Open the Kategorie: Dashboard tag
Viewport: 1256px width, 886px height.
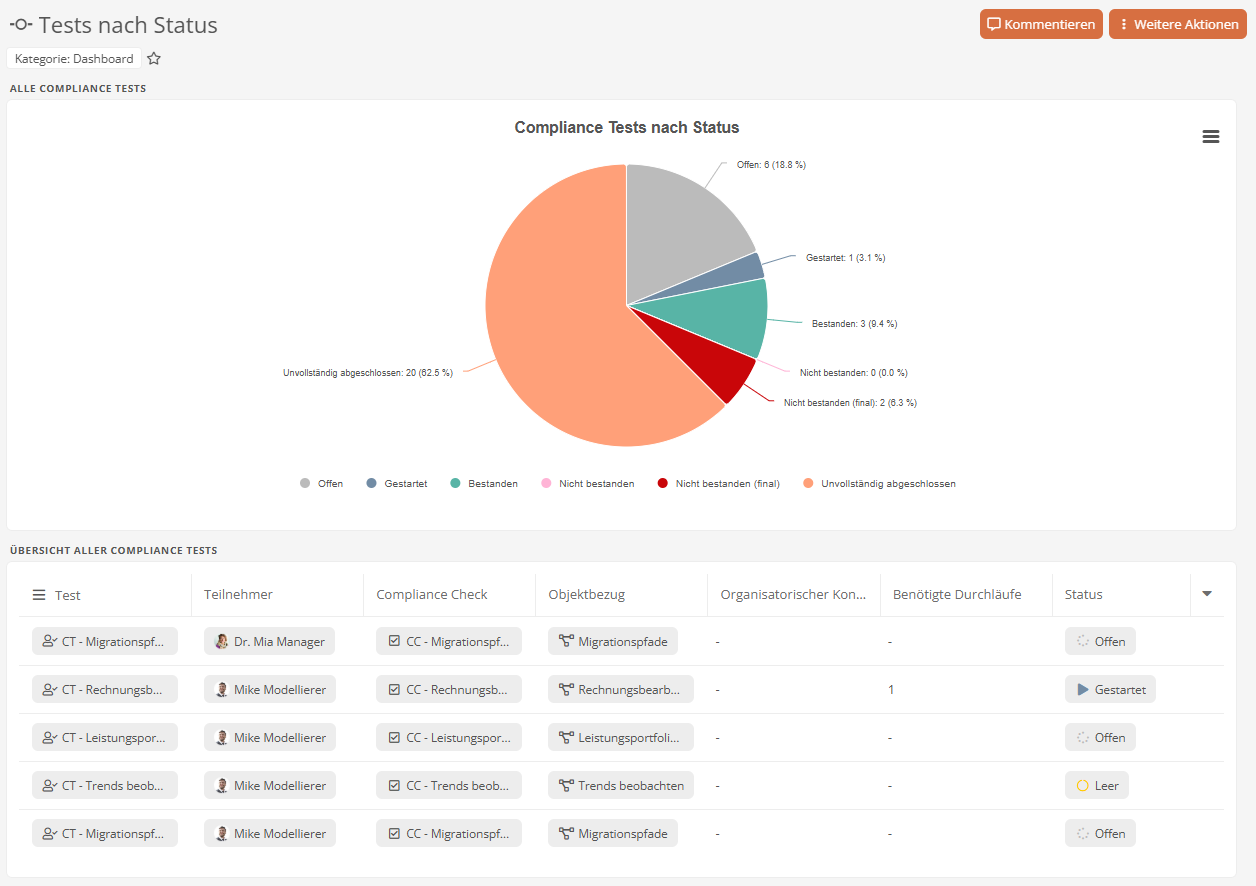pyautogui.click(x=74, y=59)
